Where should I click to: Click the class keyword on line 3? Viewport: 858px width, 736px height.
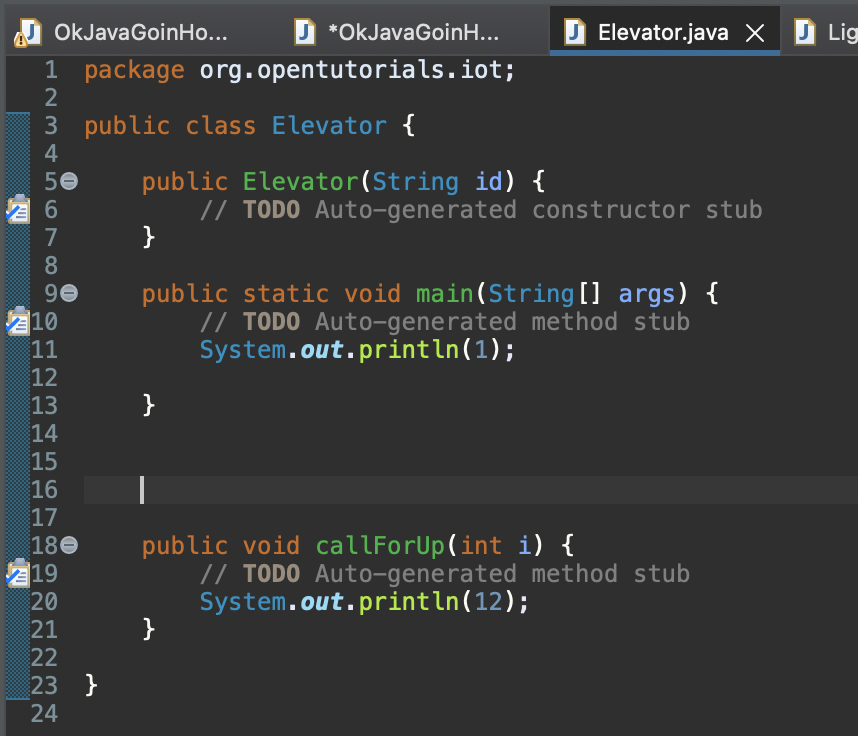221,126
